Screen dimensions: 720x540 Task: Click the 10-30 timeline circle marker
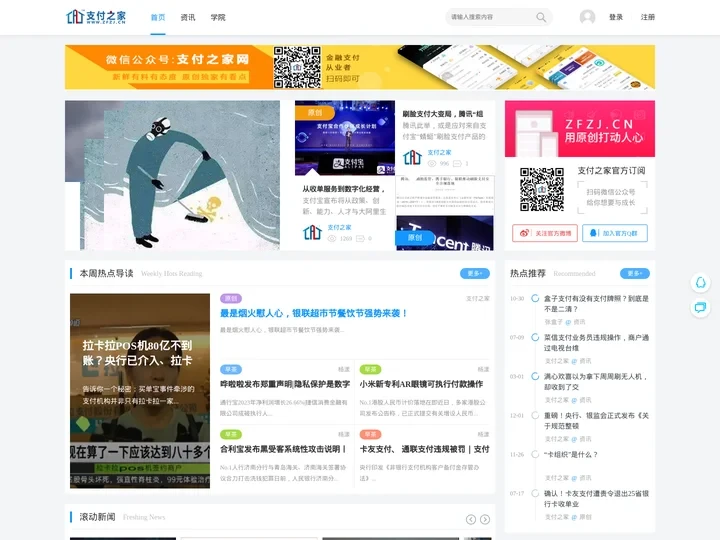535,298
